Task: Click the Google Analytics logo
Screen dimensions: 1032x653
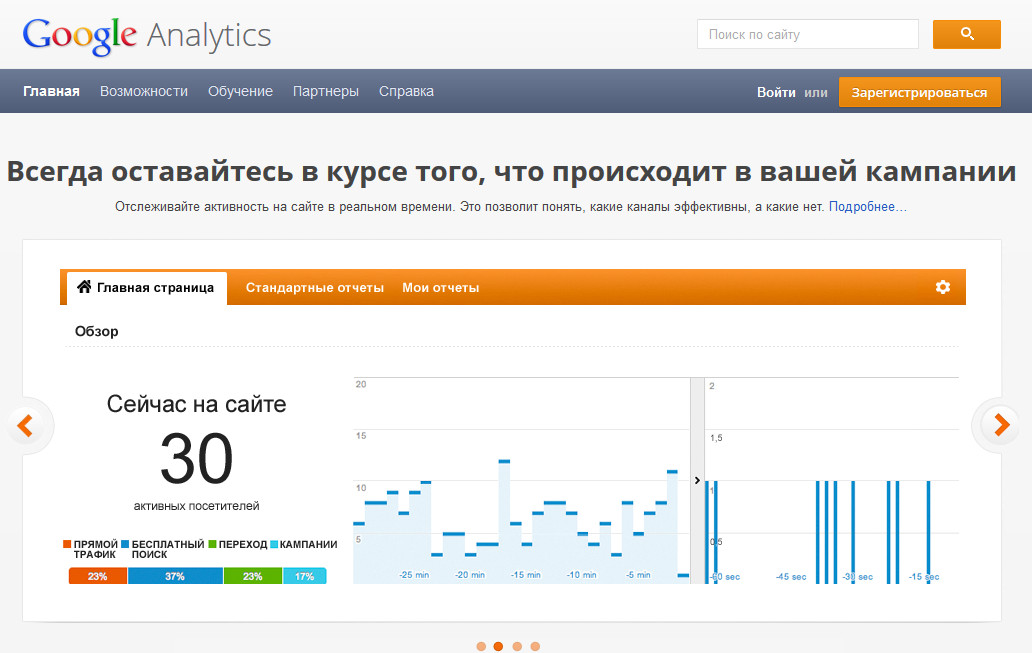Action: (147, 36)
